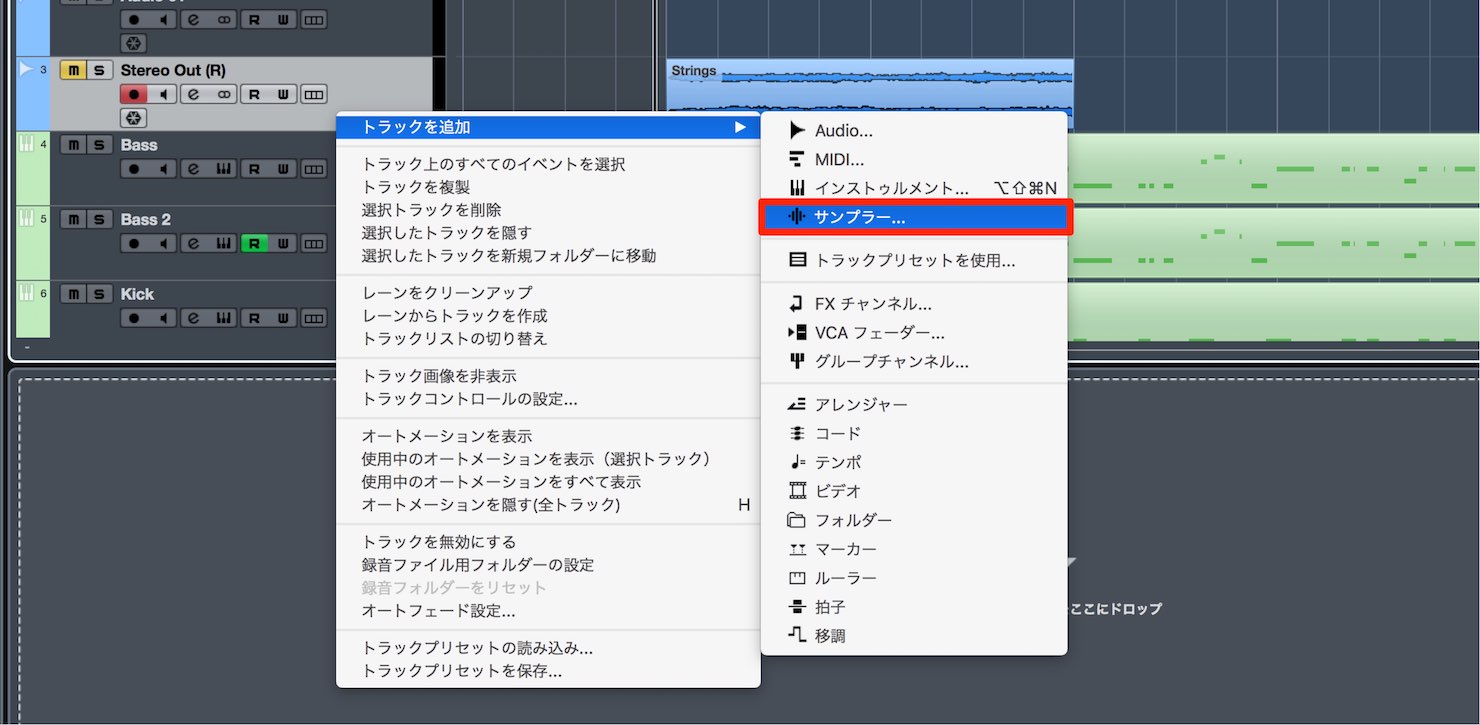Viewport: 1480px width, 725px height.
Task: Expand the トラックを追加 submenu arrow
Action: pos(740,127)
